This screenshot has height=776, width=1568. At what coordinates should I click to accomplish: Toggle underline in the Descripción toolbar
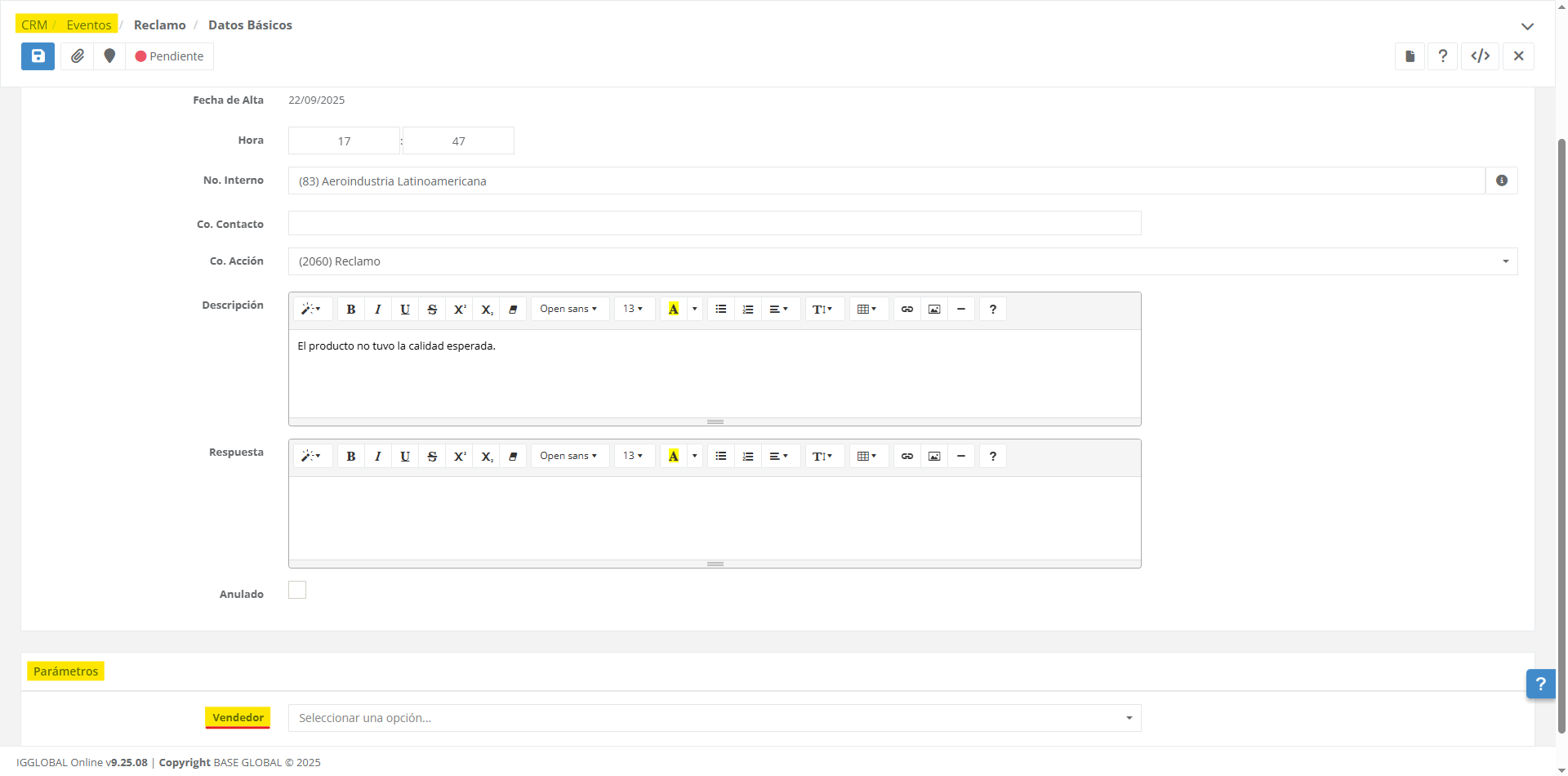pyautogui.click(x=404, y=309)
